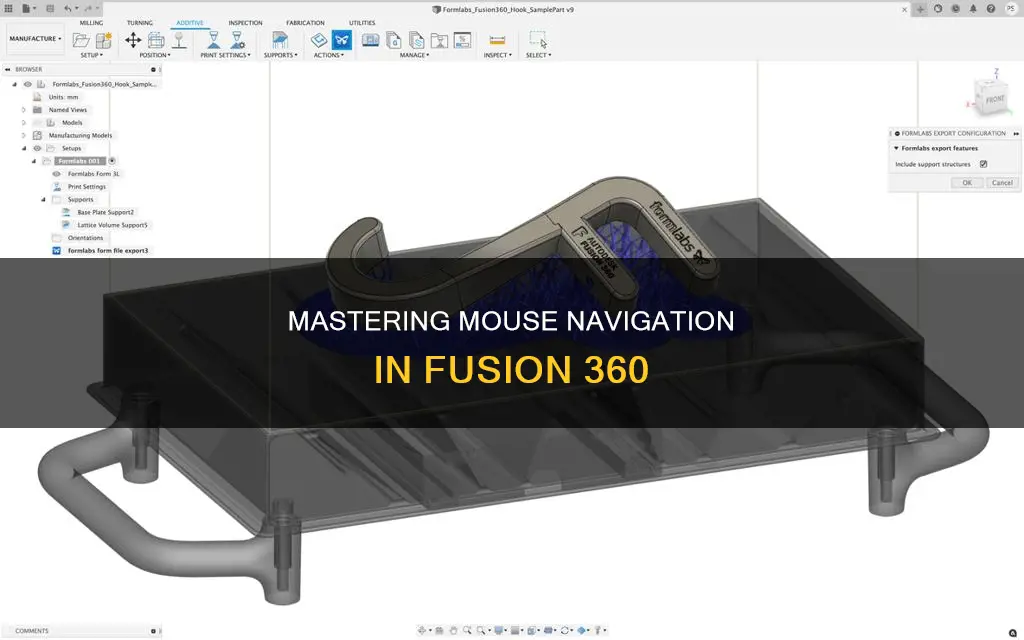Click the Select window-selection icon
The height and width of the screenshot is (640, 1024).
coord(538,40)
